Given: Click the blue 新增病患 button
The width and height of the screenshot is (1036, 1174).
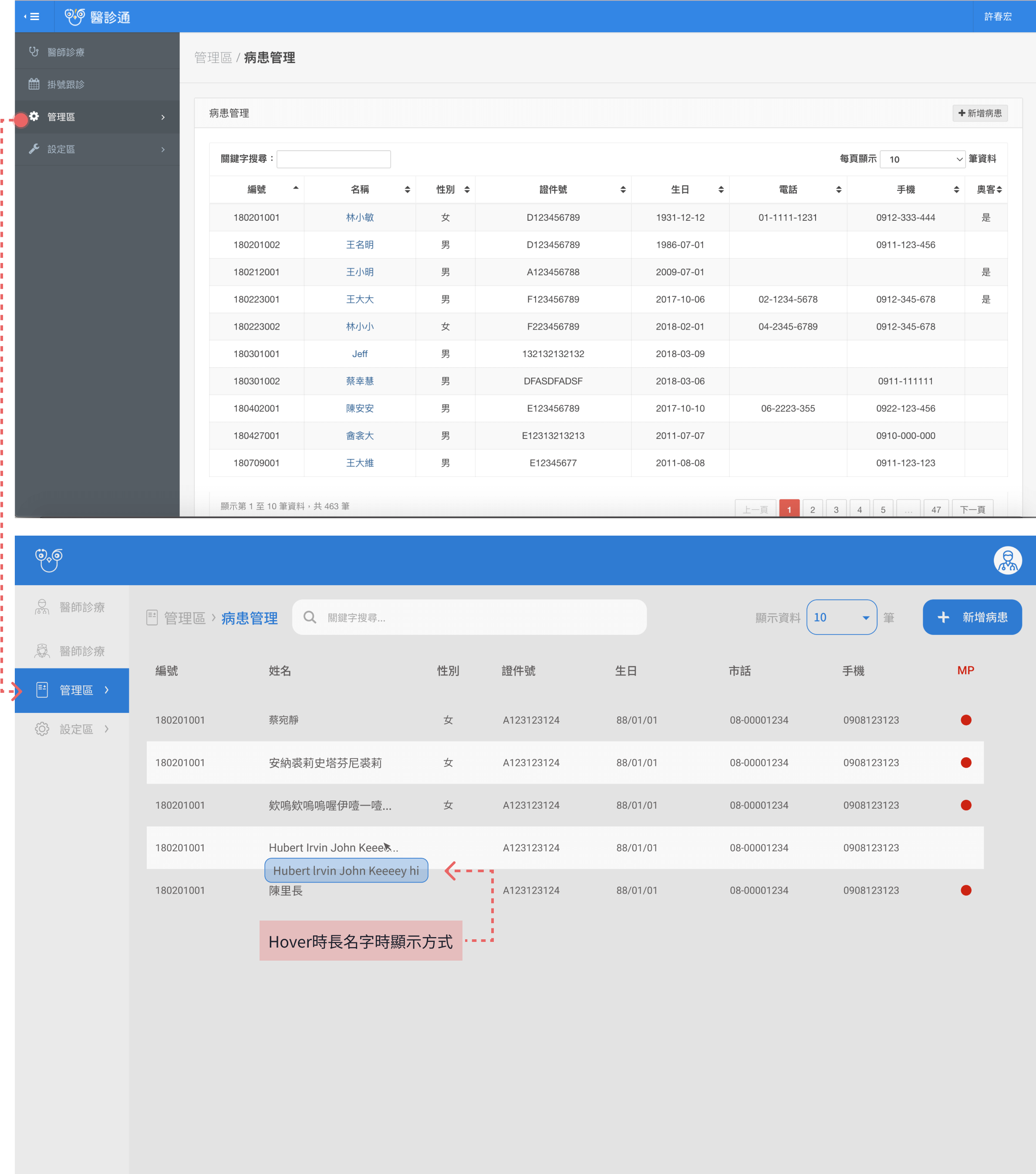Looking at the screenshot, I should tap(972, 617).
